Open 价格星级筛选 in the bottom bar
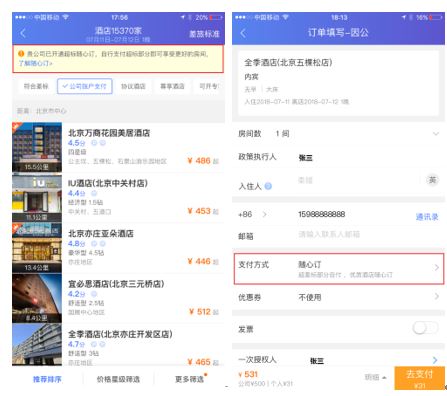447x396 pixels. 118,379
